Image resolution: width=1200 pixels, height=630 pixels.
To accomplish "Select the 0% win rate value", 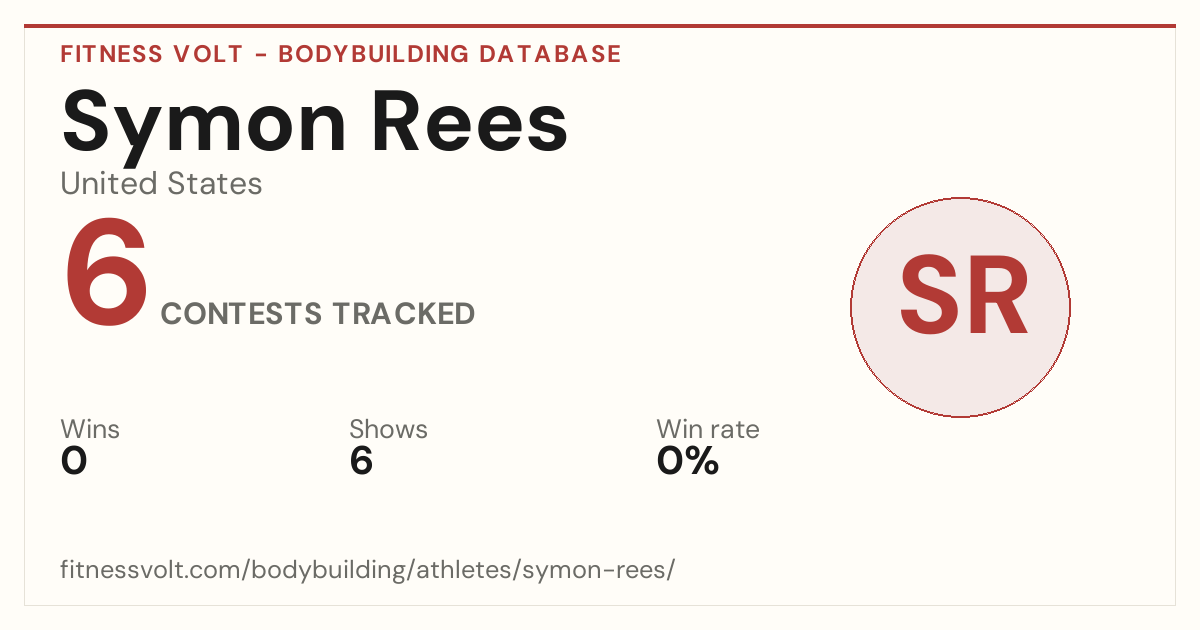I will [x=688, y=461].
